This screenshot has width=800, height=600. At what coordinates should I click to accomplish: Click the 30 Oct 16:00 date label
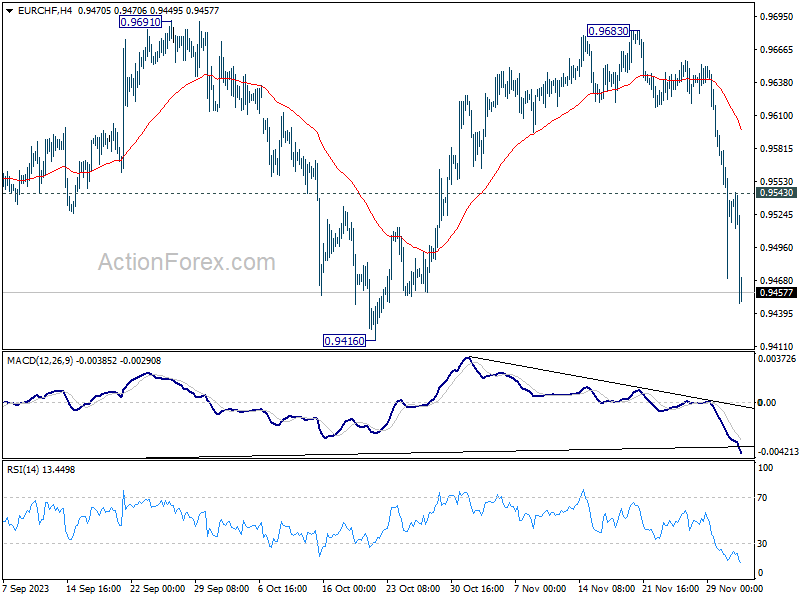click(477, 589)
